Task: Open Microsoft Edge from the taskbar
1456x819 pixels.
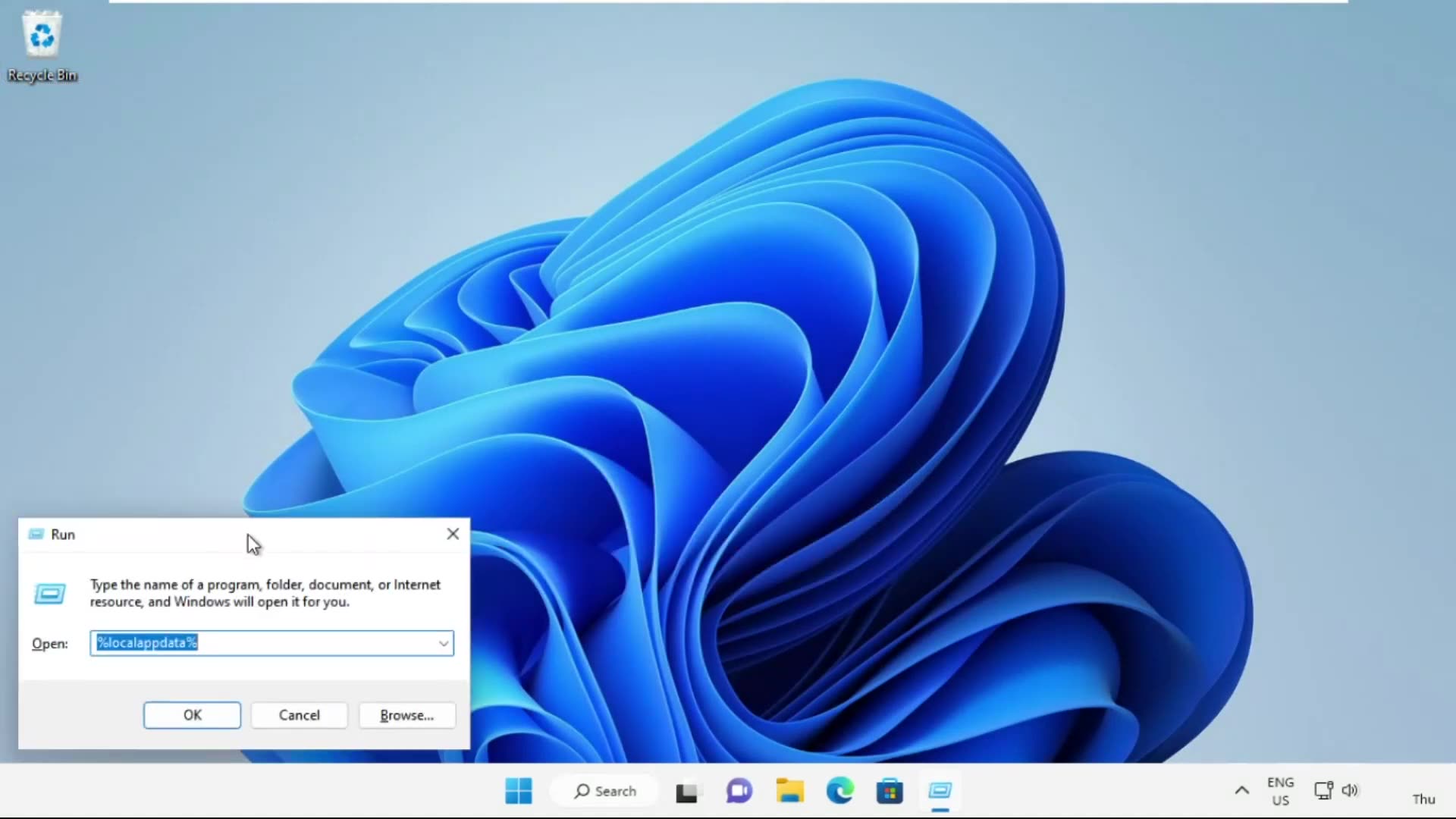Action: click(839, 790)
